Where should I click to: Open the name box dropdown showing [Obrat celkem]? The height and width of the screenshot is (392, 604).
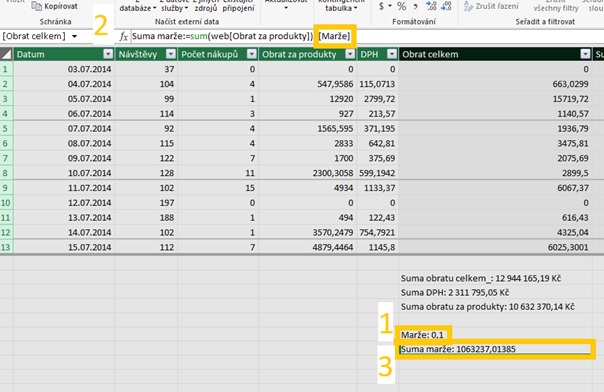74,37
